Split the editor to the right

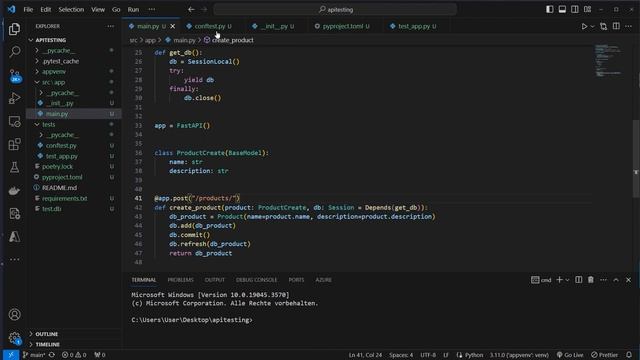616,26
